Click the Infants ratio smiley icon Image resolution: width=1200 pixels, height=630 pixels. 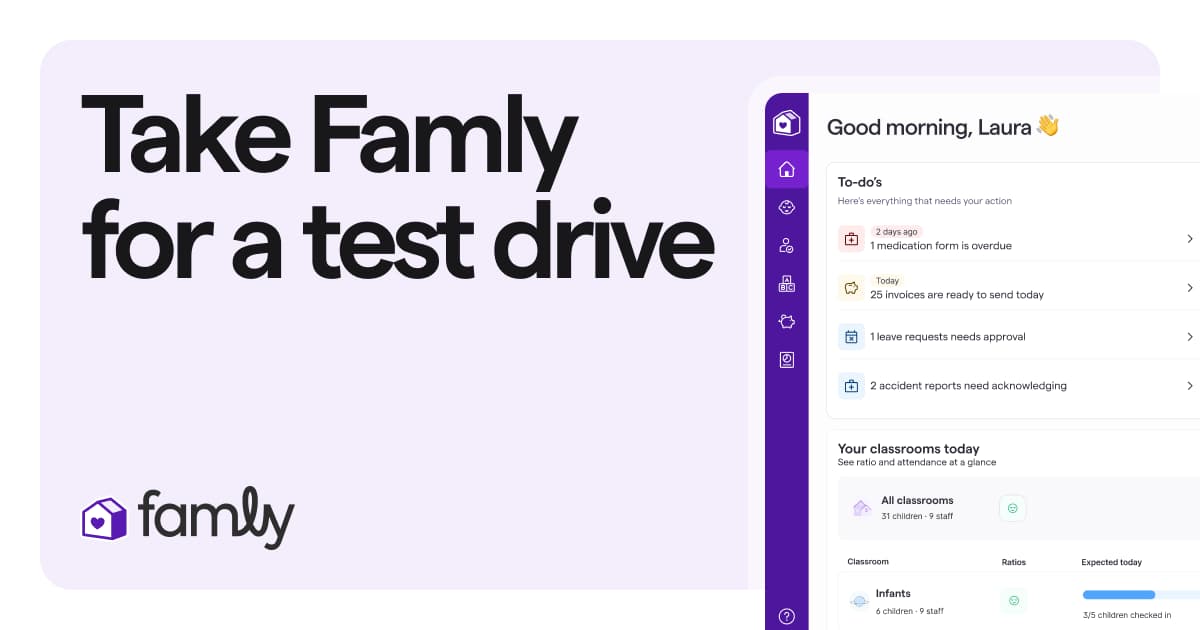(x=1012, y=601)
